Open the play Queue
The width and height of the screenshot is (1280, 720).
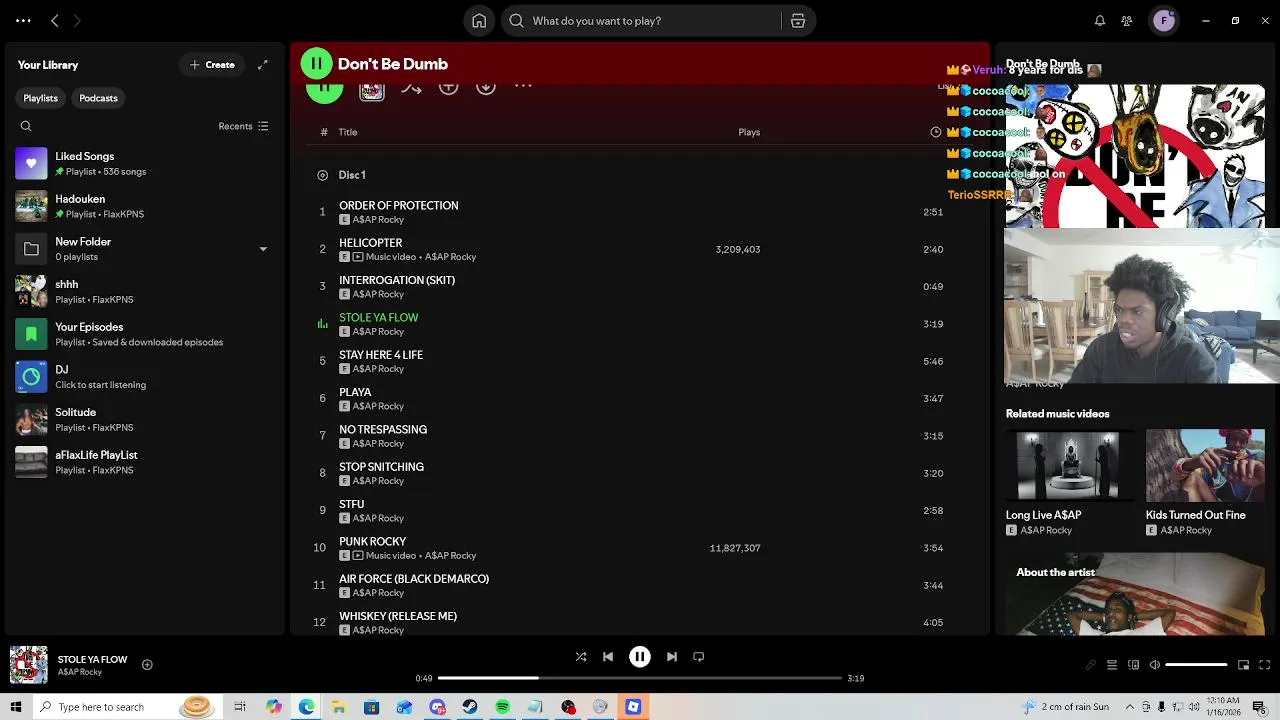point(1112,665)
